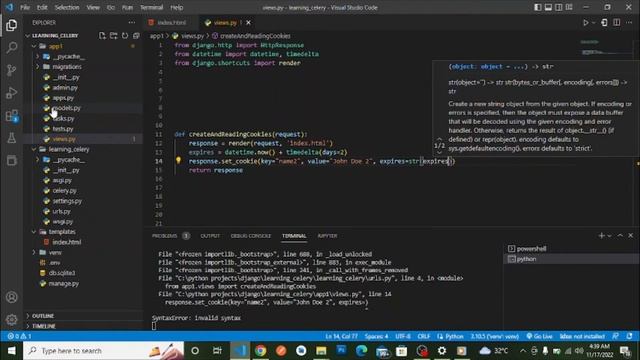The width and height of the screenshot is (640, 360).
Task: Click the Windows taskbar search box
Action: click(x=103, y=351)
